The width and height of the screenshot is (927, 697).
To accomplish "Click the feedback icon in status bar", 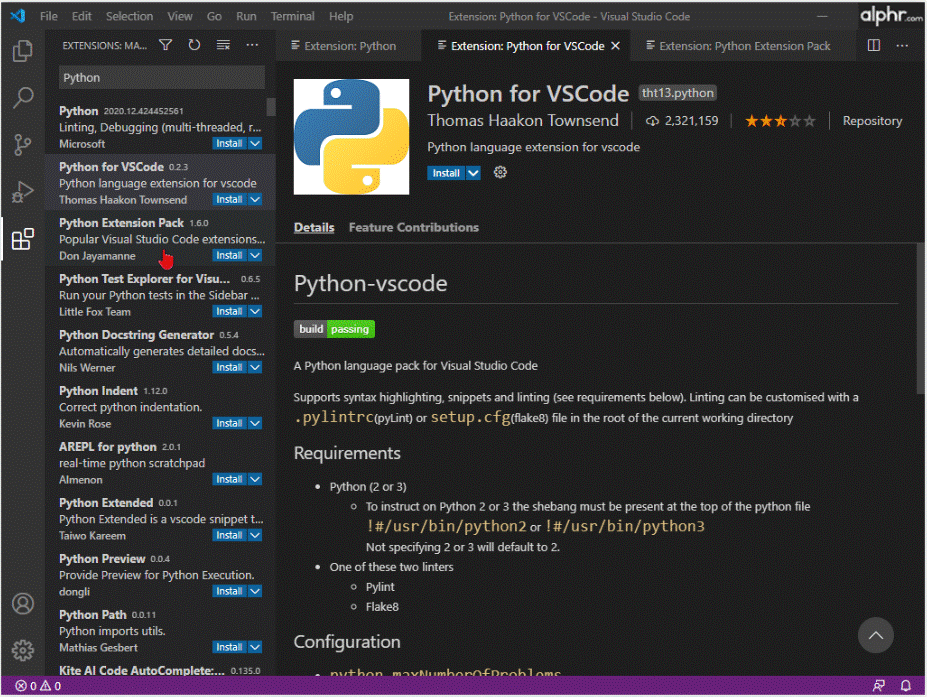I will click(x=879, y=686).
